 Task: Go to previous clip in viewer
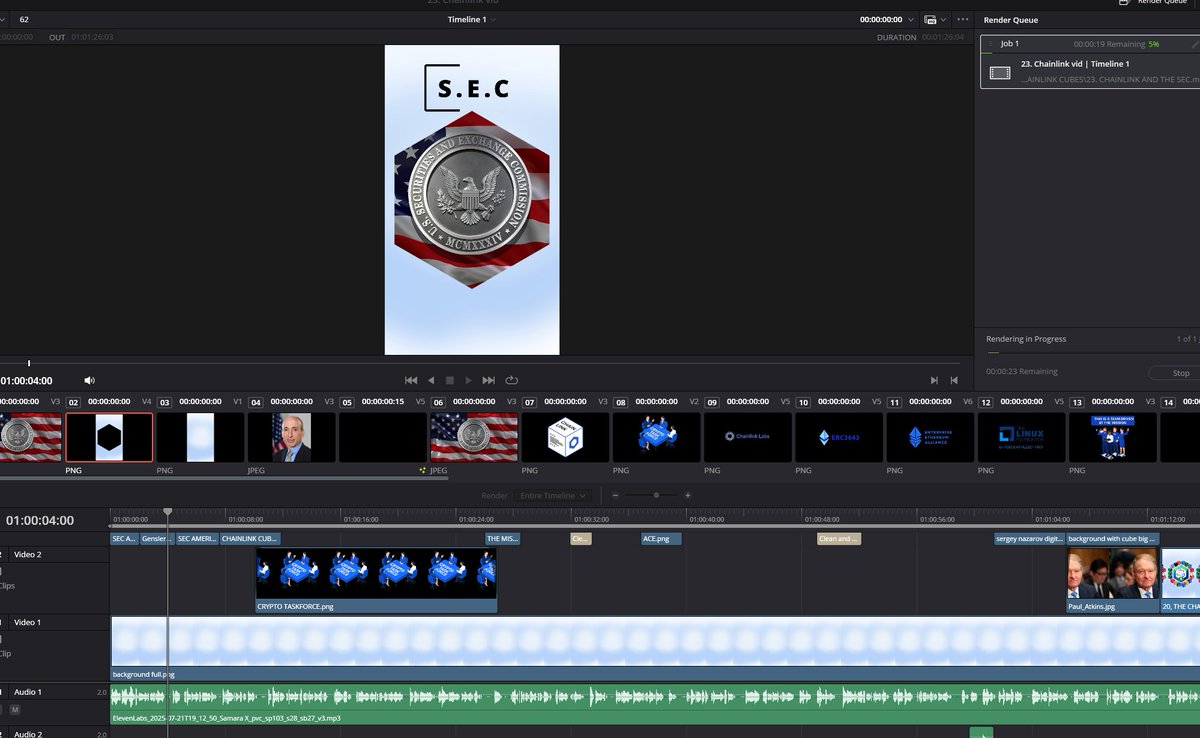click(954, 380)
